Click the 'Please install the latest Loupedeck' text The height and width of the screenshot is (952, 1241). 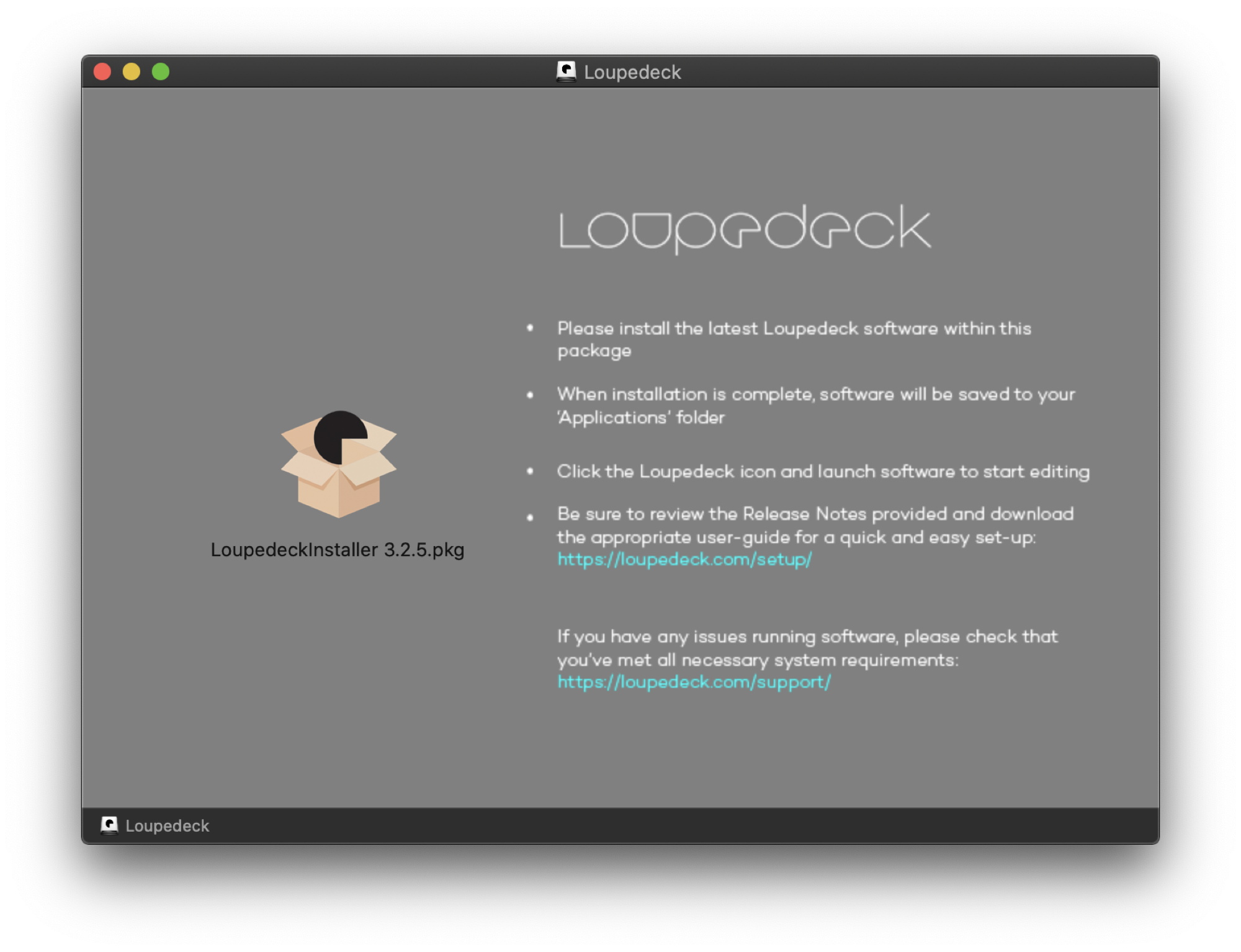coord(794,328)
